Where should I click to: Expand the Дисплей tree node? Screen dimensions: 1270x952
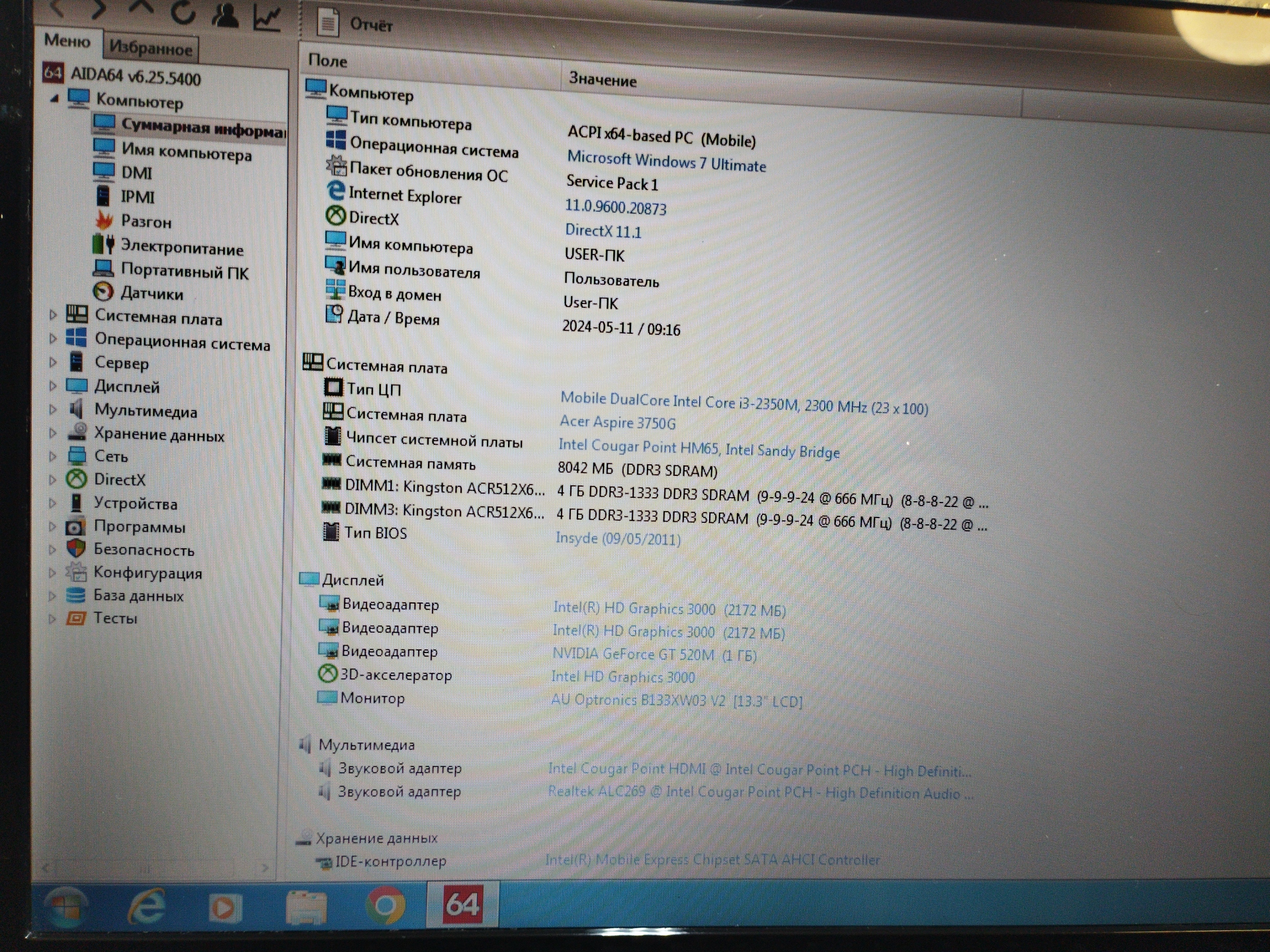point(53,386)
